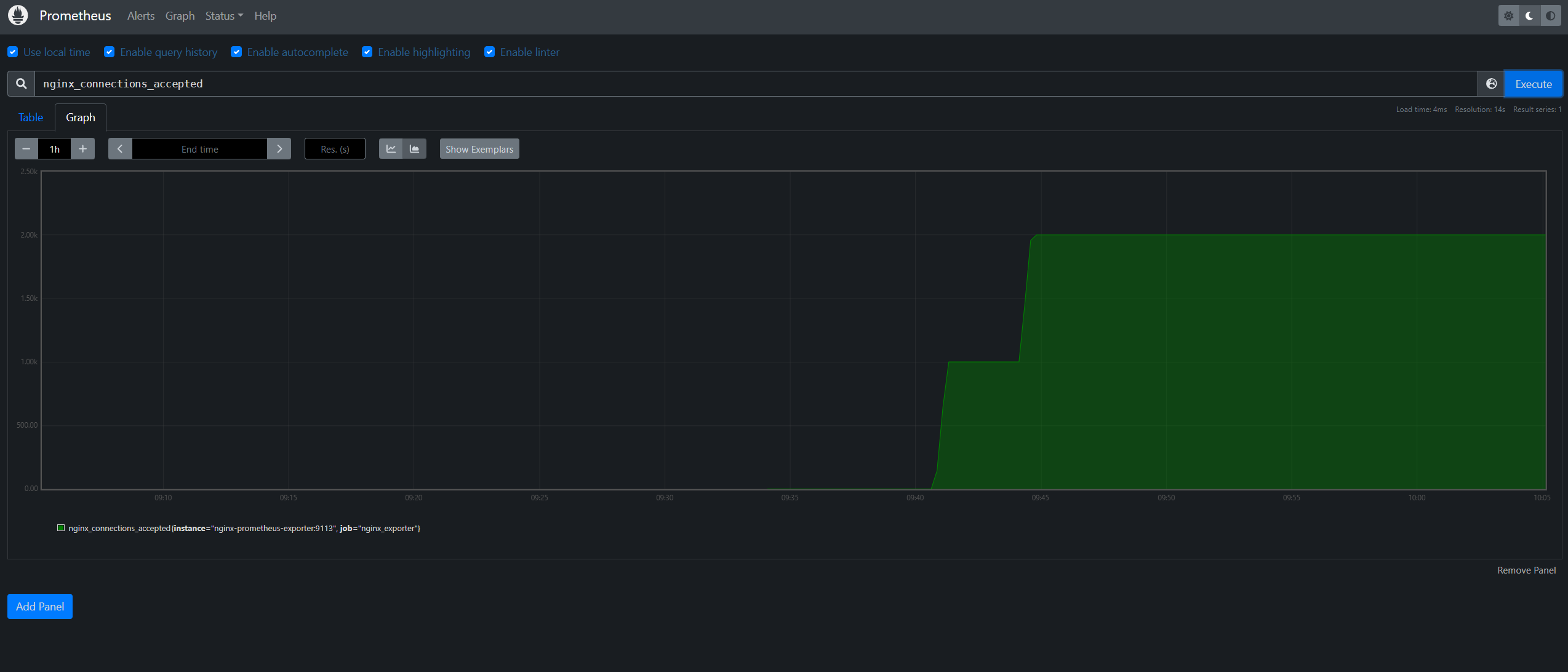Select the auto theme contrast icon
The image size is (1568, 672).
pos(1551,15)
